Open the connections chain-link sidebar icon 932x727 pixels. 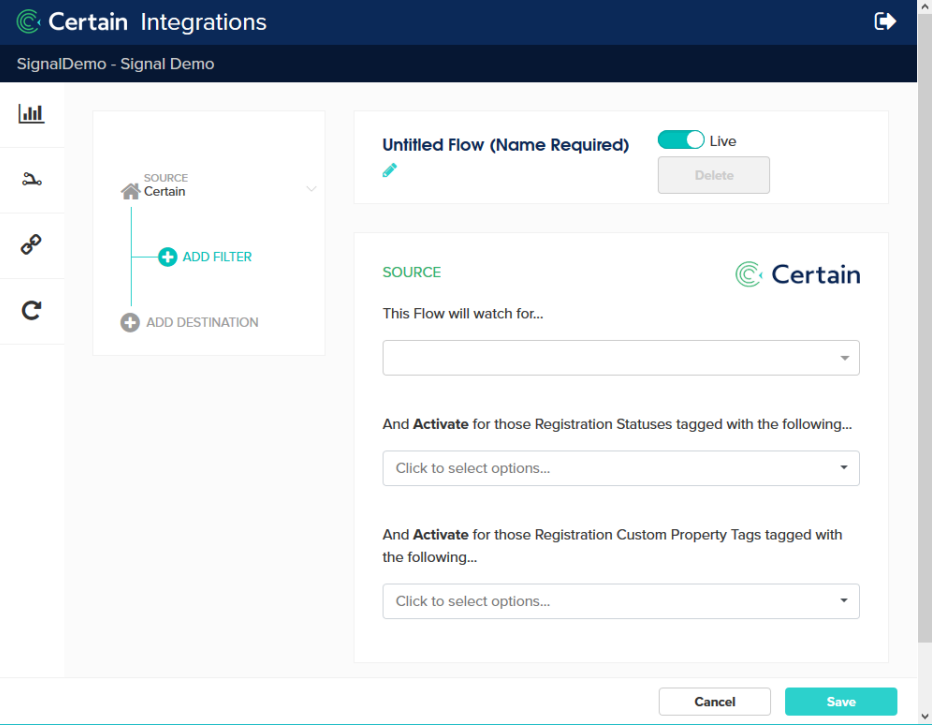[31, 244]
